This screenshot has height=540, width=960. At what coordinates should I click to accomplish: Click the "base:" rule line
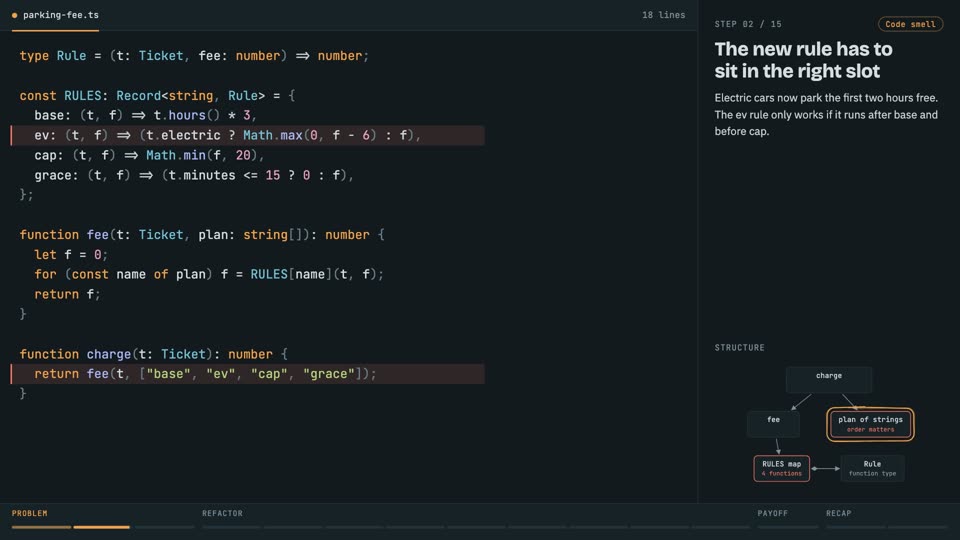coord(145,115)
